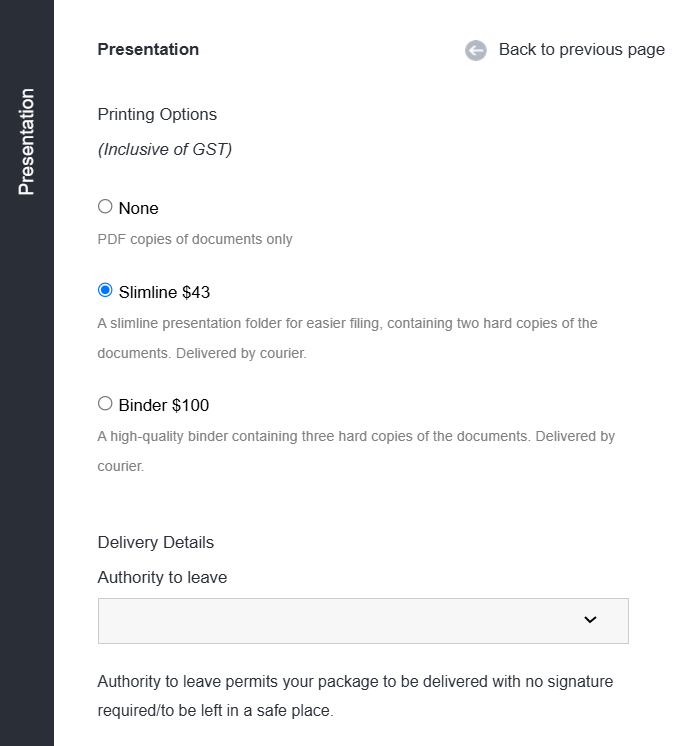Click the Inclusive of GST note
This screenshot has height=746, width=684.
point(165,149)
